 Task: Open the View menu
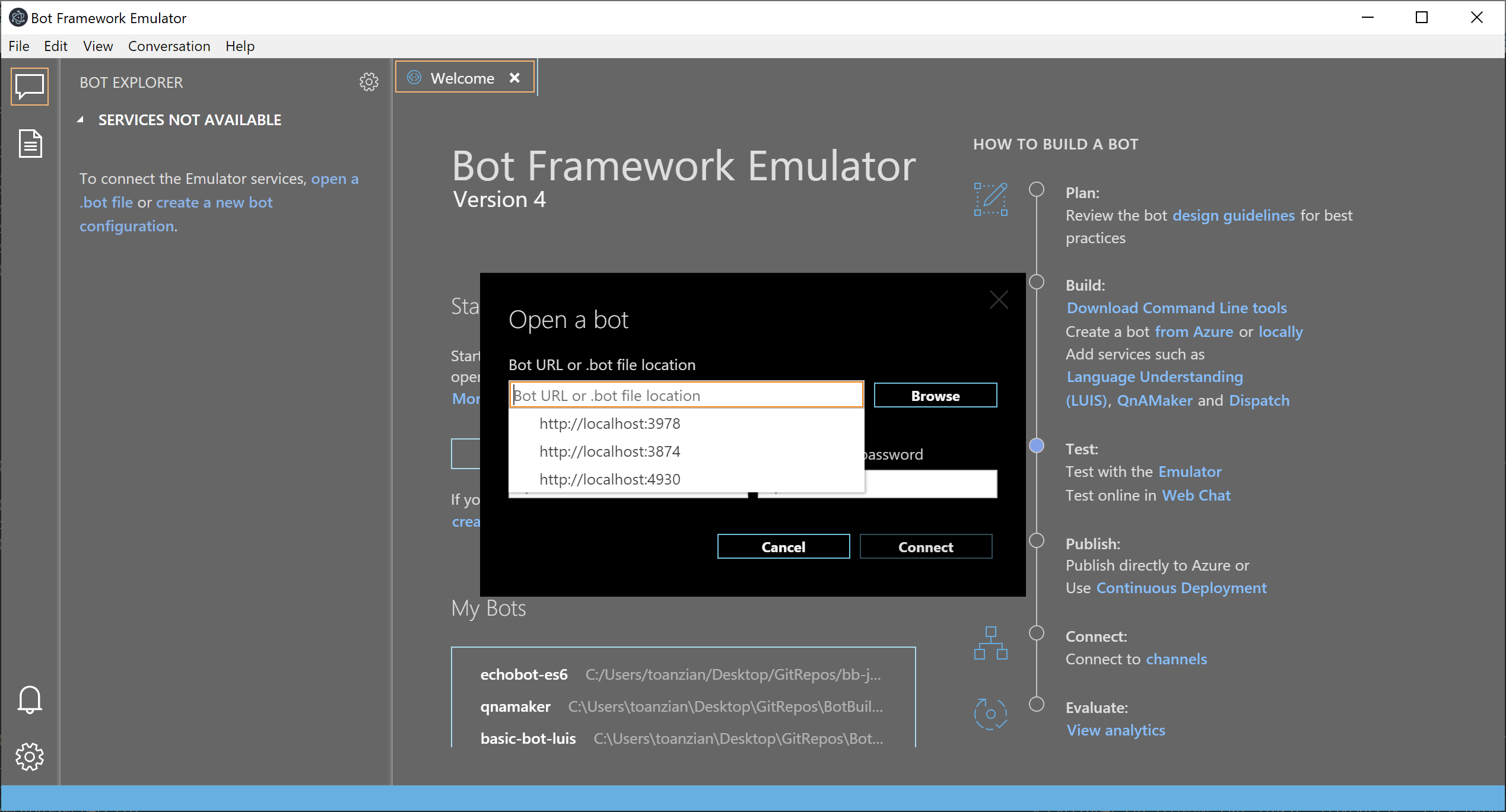pos(98,46)
